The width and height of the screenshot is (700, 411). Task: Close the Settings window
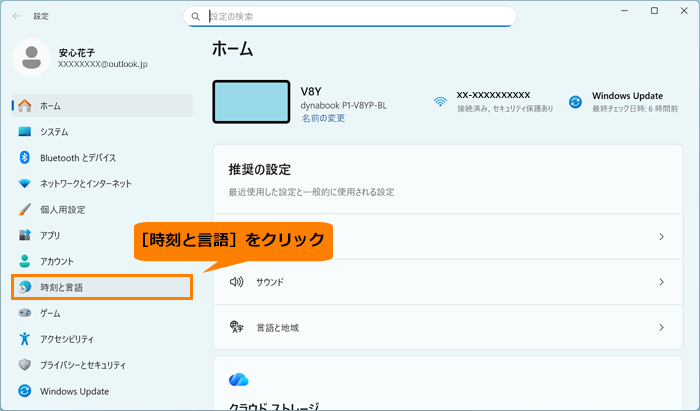(684, 11)
